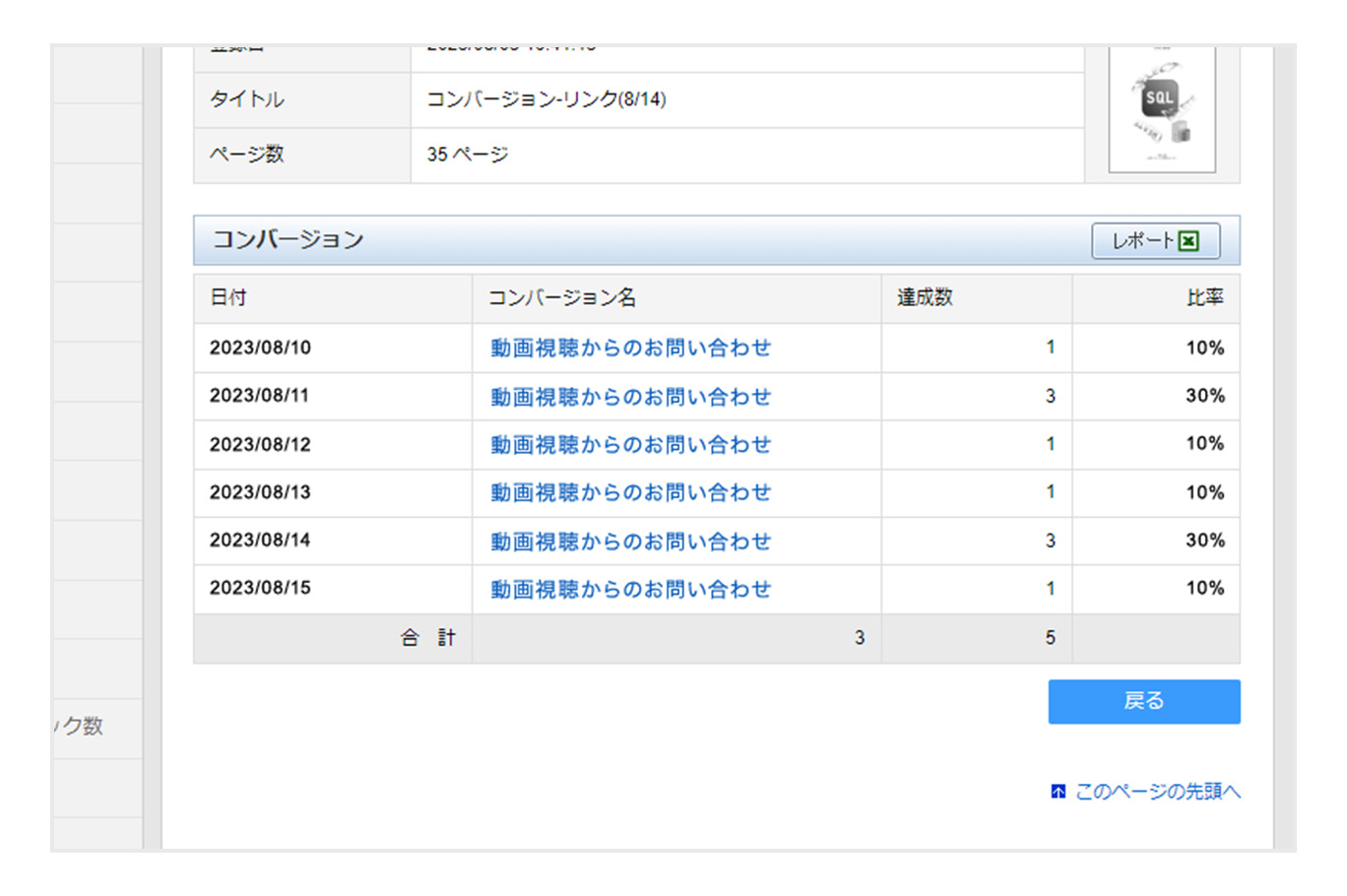Click the レポート export button
1347x896 pixels.
[1155, 239]
